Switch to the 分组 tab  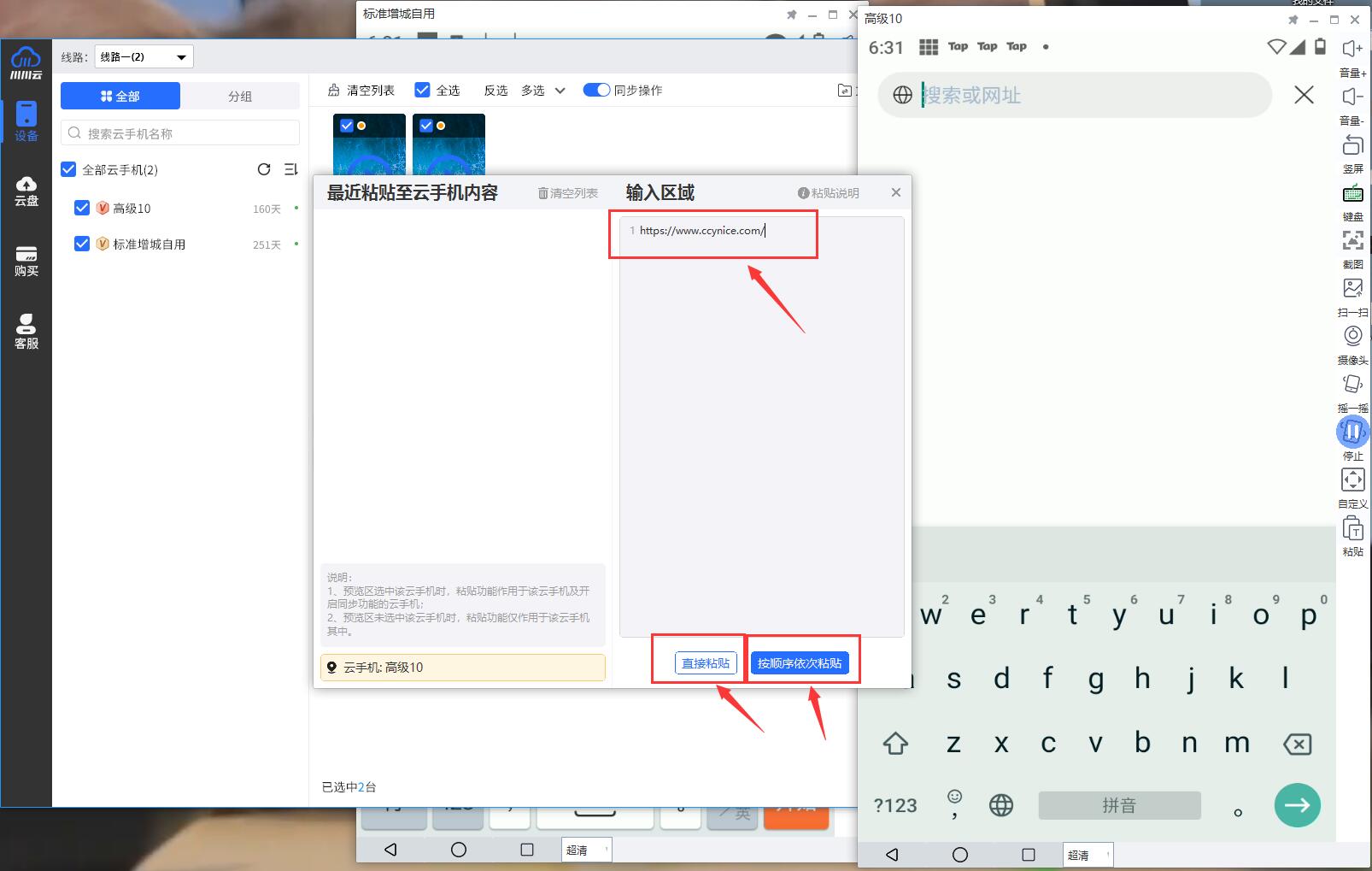(x=240, y=96)
